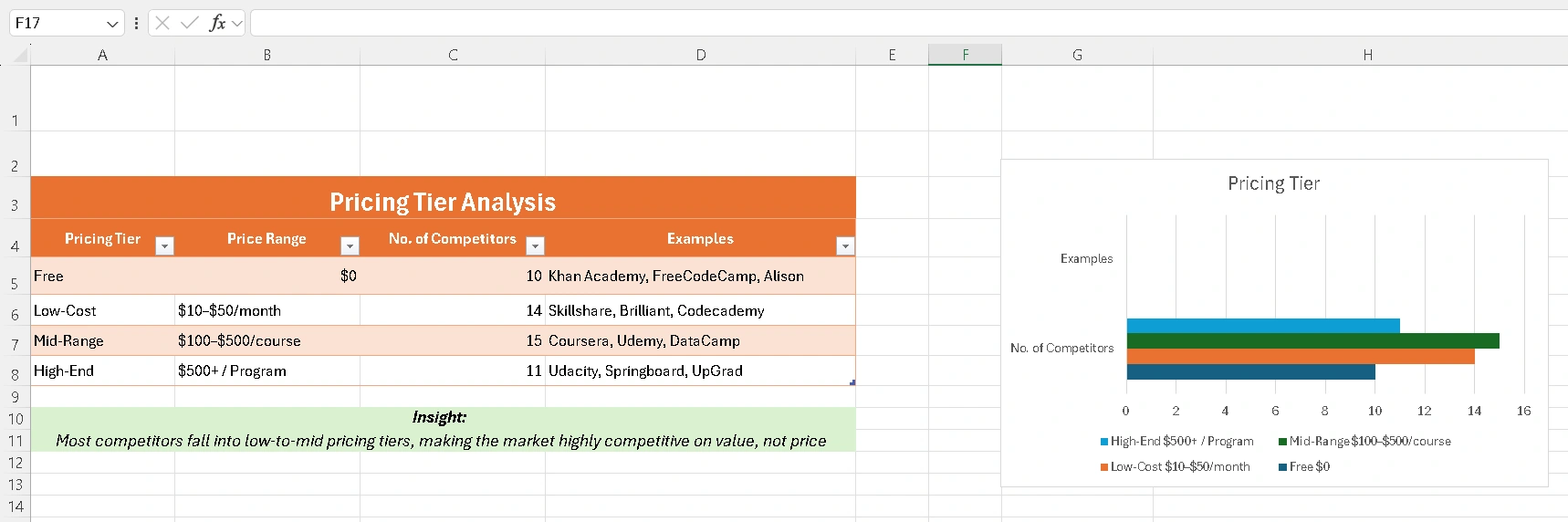Image resolution: width=1568 pixels, height=522 pixels.
Task: Click the Free $0 legend marker in chart
Action: click(x=1283, y=467)
